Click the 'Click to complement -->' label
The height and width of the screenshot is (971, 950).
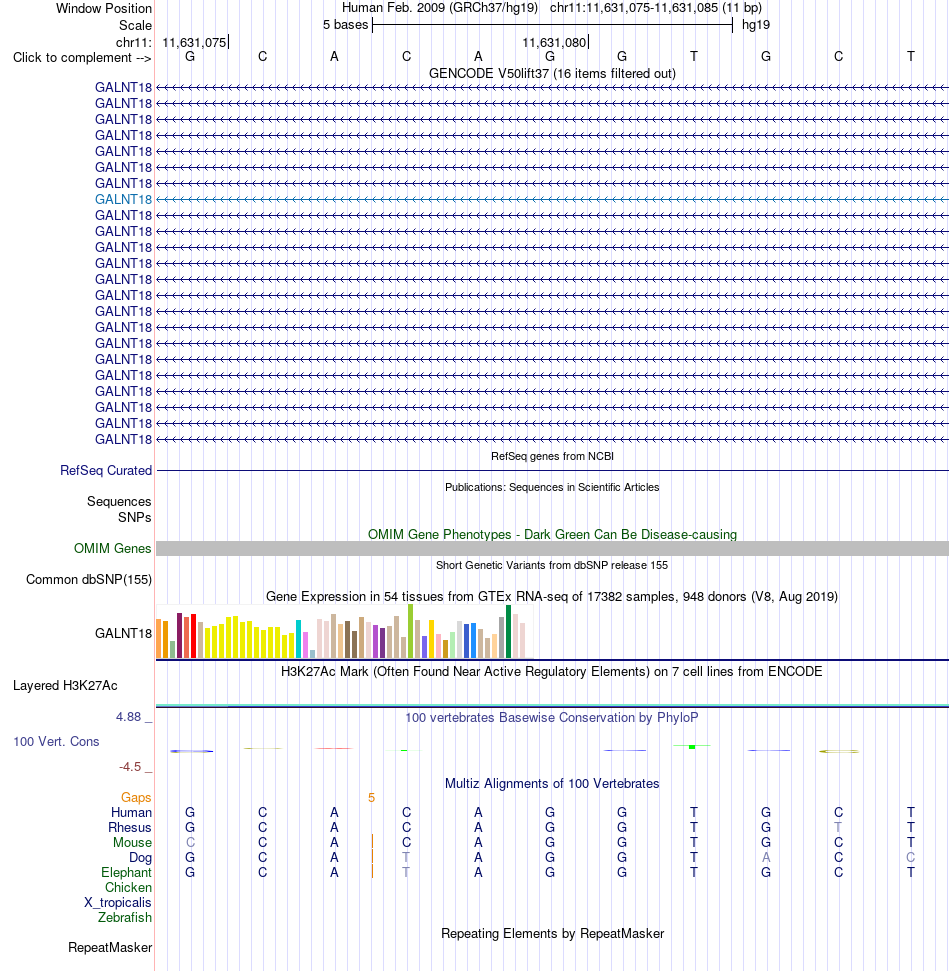tap(82, 58)
